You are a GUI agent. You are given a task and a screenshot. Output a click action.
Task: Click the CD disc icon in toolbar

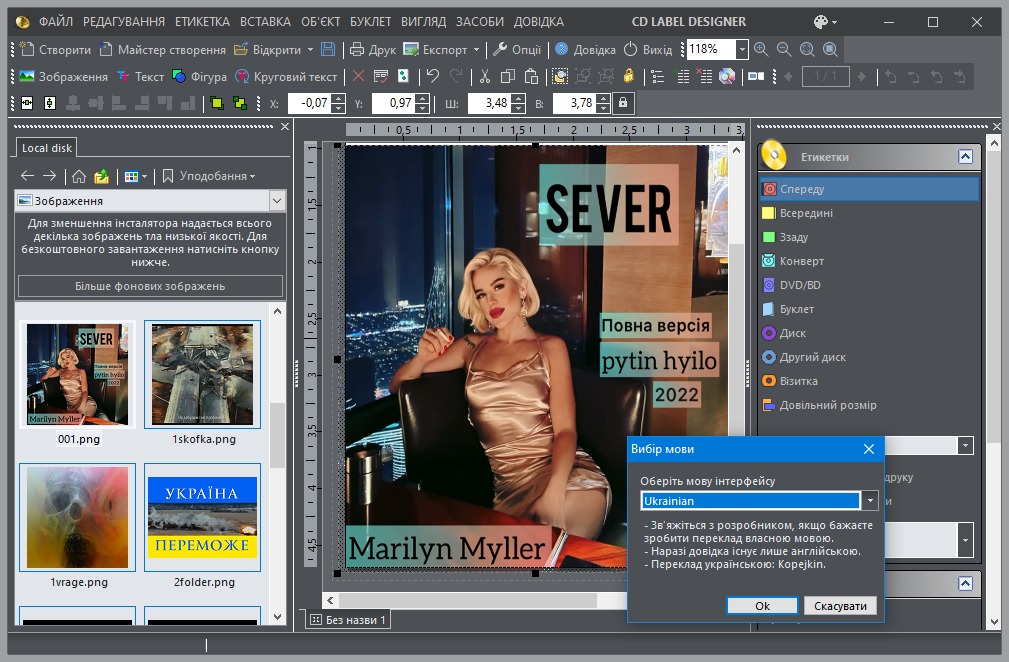click(727, 77)
